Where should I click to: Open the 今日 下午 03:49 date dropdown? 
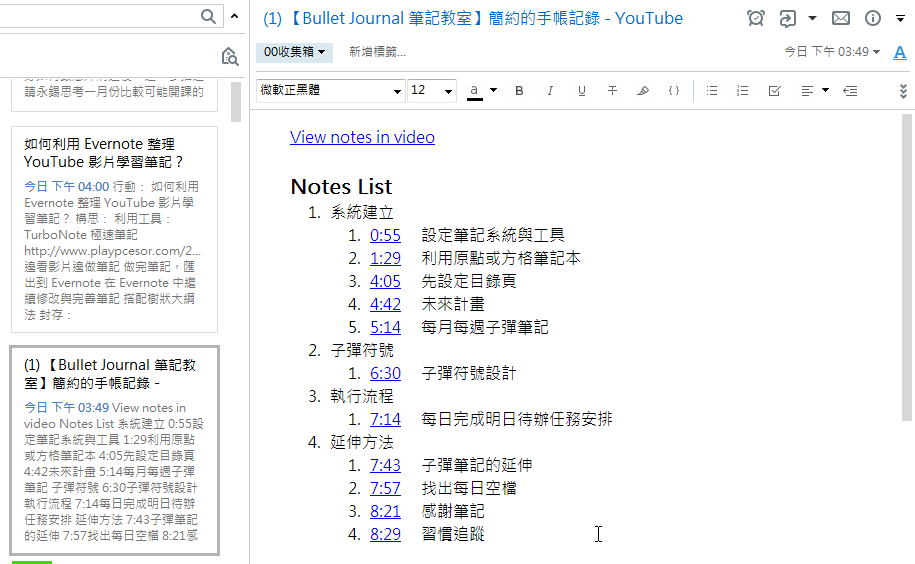[x=832, y=52]
